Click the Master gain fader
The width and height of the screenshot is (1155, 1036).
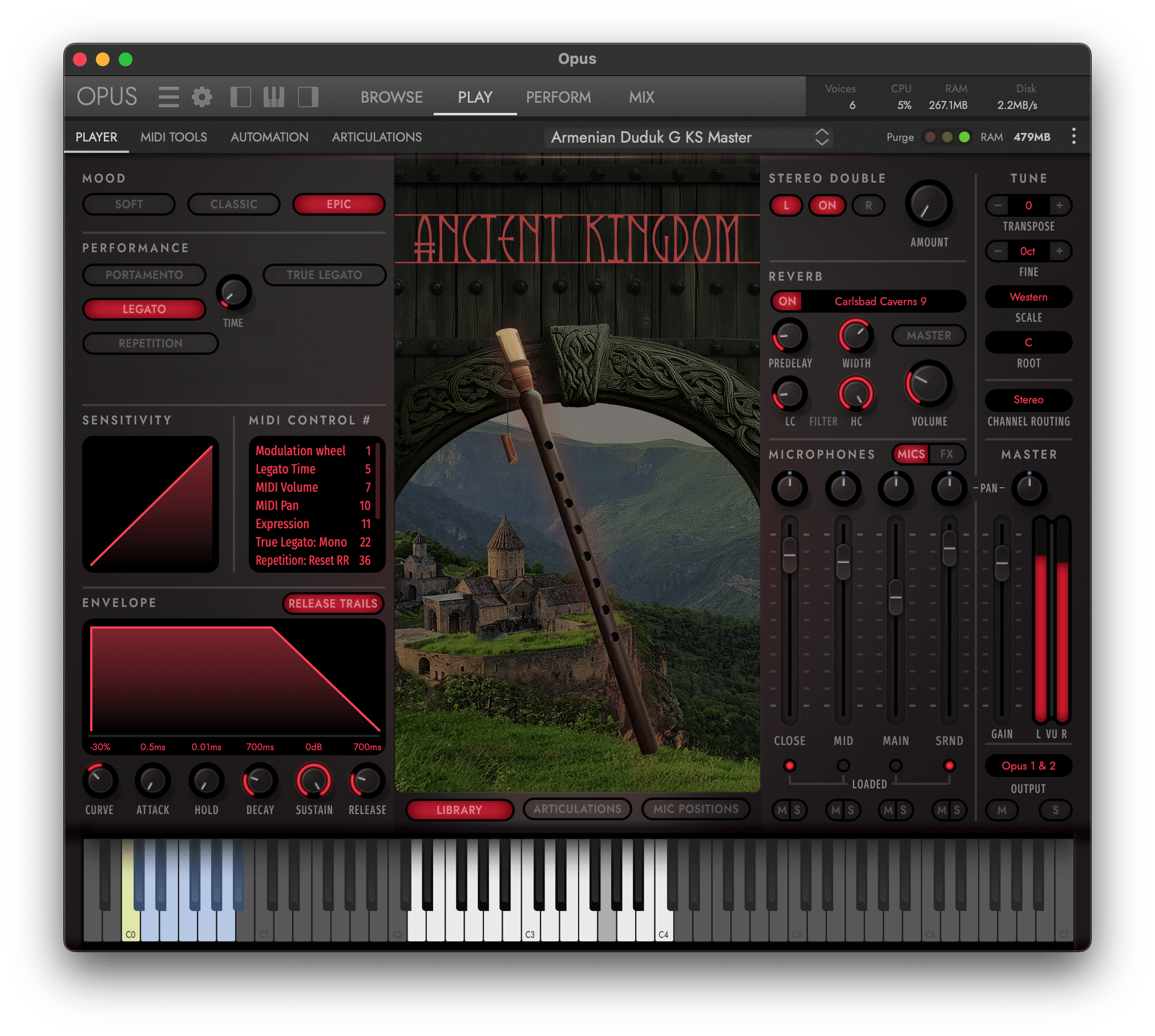(1001, 562)
